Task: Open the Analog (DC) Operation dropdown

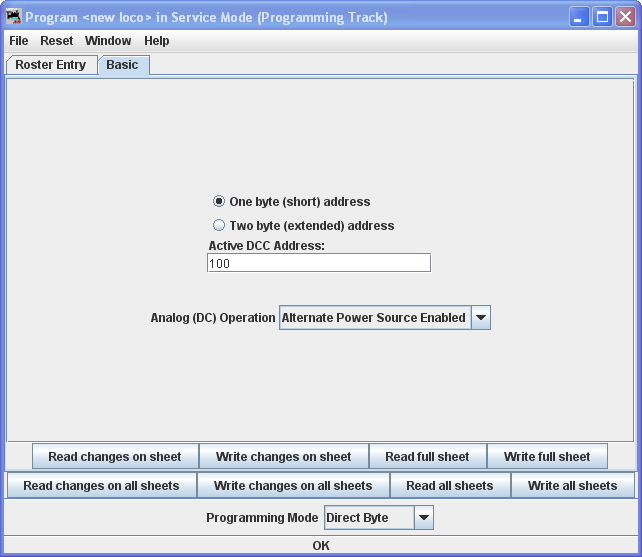Action: (x=373, y=318)
